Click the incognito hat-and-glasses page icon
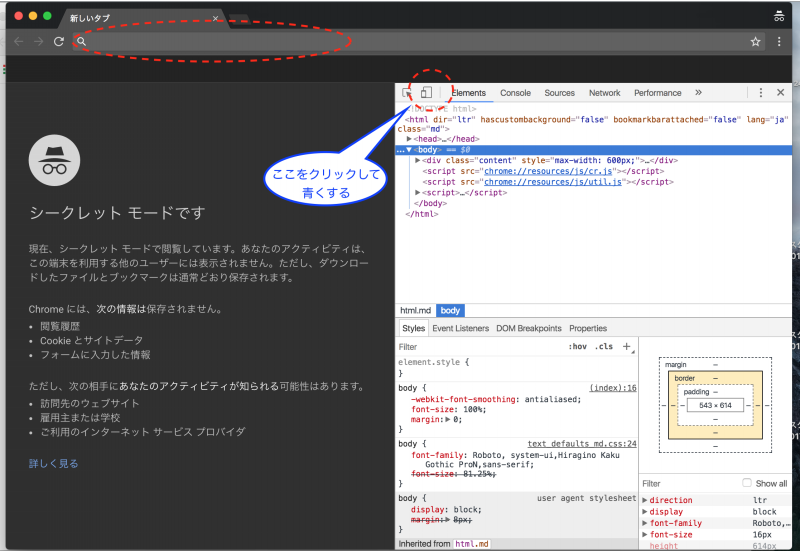800x551 pixels. 55,160
